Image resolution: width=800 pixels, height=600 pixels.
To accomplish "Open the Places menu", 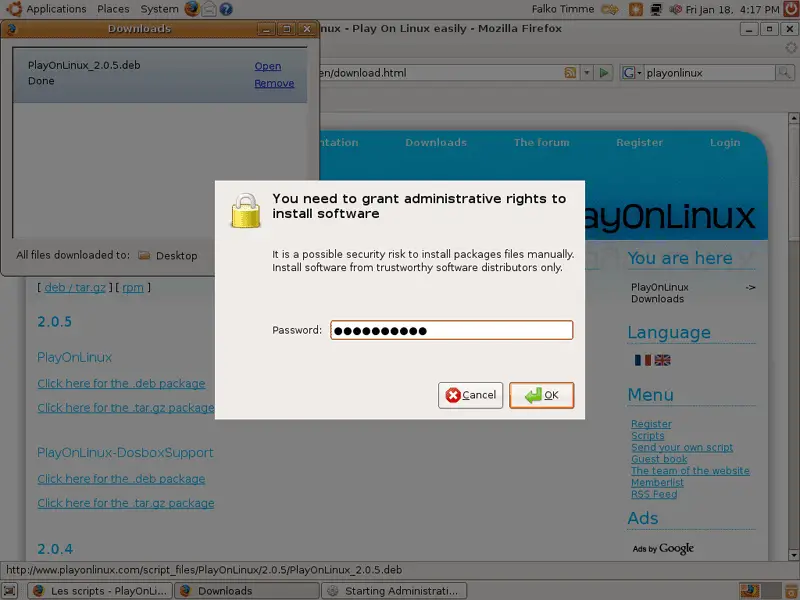I will click(x=113, y=9).
